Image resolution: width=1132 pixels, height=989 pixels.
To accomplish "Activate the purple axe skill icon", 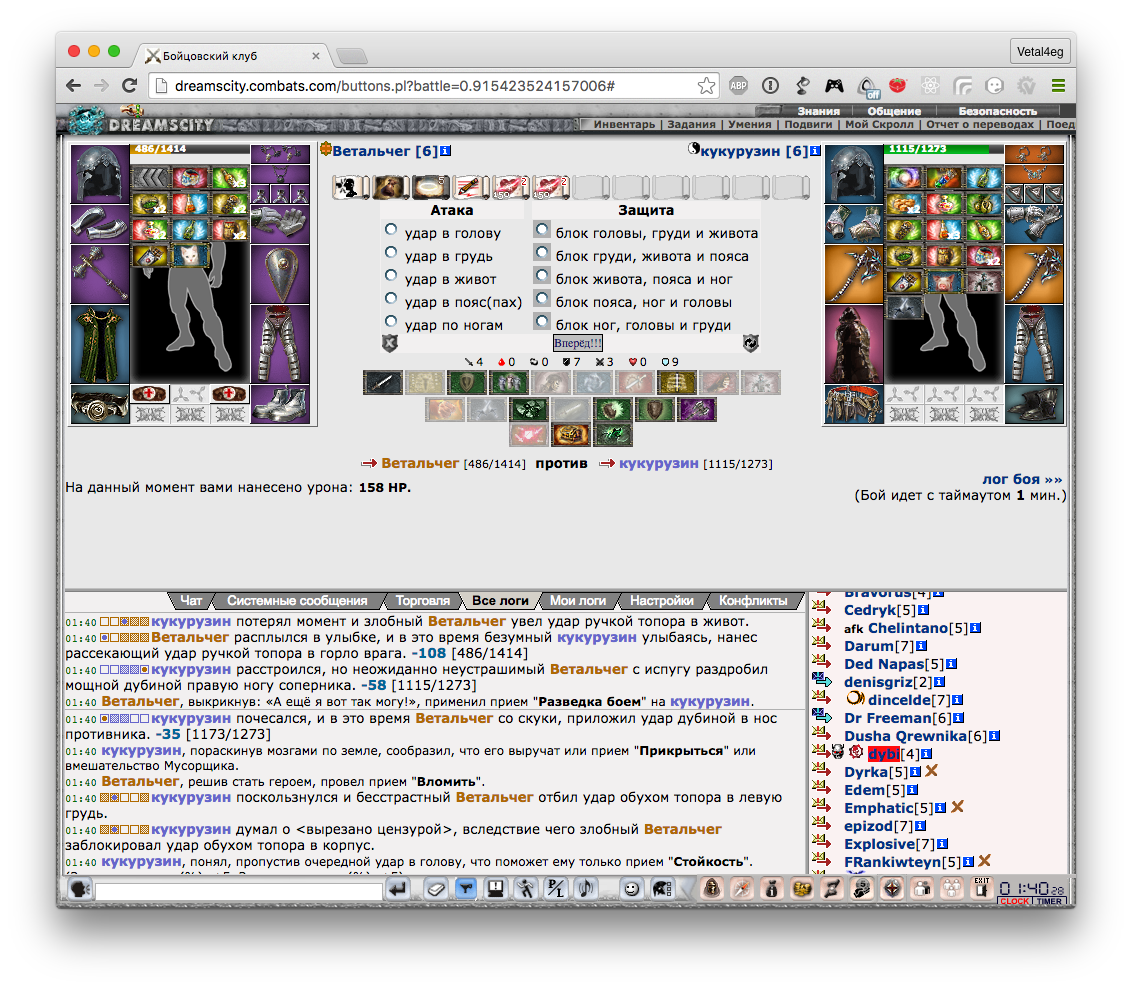I will (697, 410).
